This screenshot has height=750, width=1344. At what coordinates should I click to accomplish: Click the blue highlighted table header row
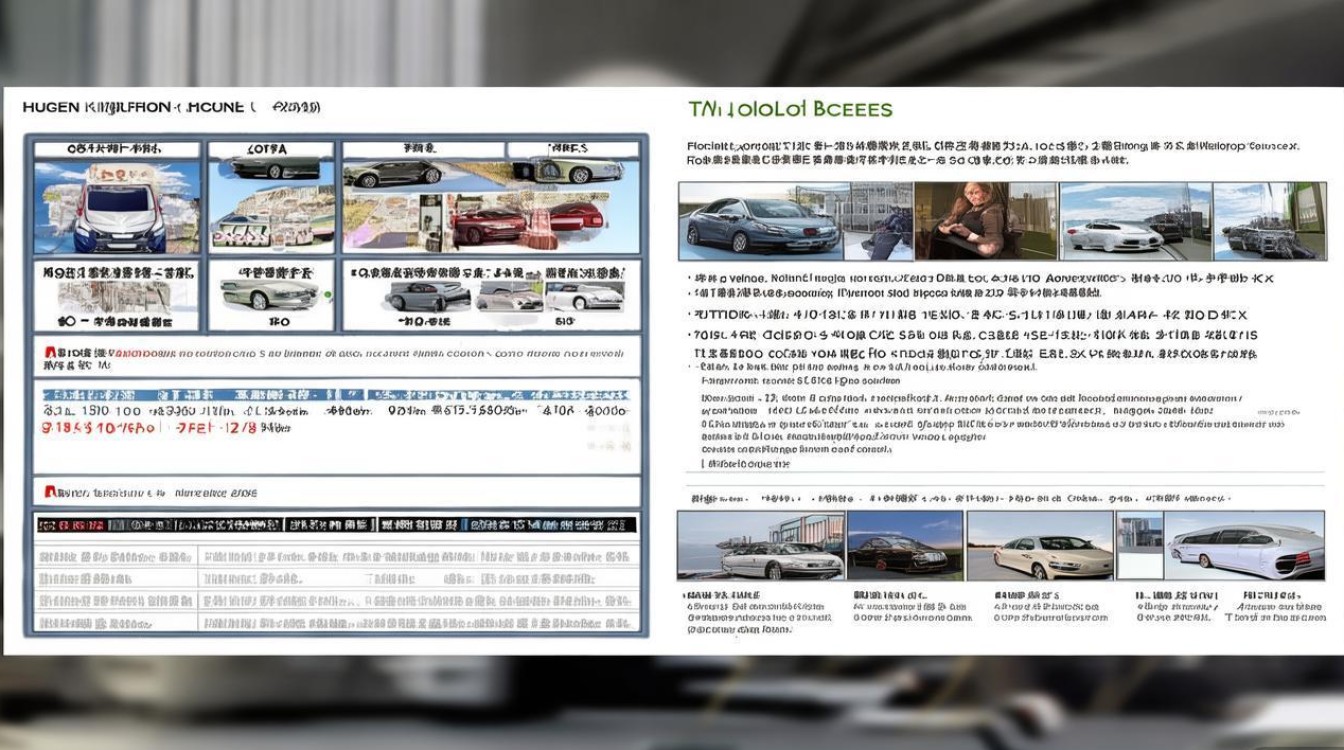(x=336, y=395)
